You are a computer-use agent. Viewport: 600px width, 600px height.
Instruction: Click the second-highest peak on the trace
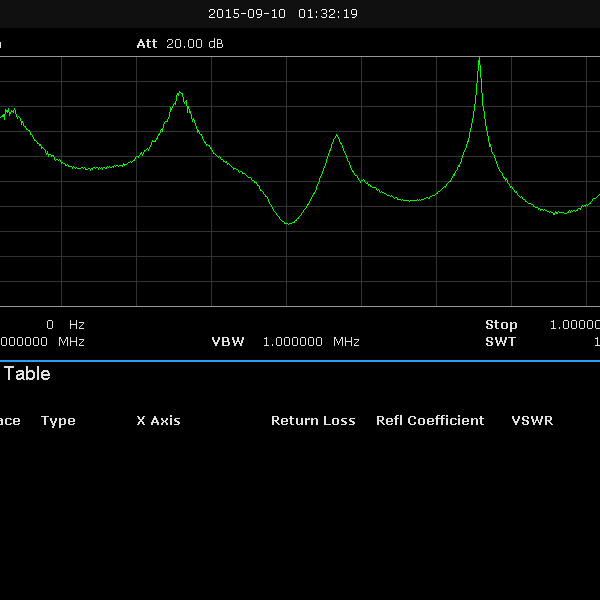(180, 93)
